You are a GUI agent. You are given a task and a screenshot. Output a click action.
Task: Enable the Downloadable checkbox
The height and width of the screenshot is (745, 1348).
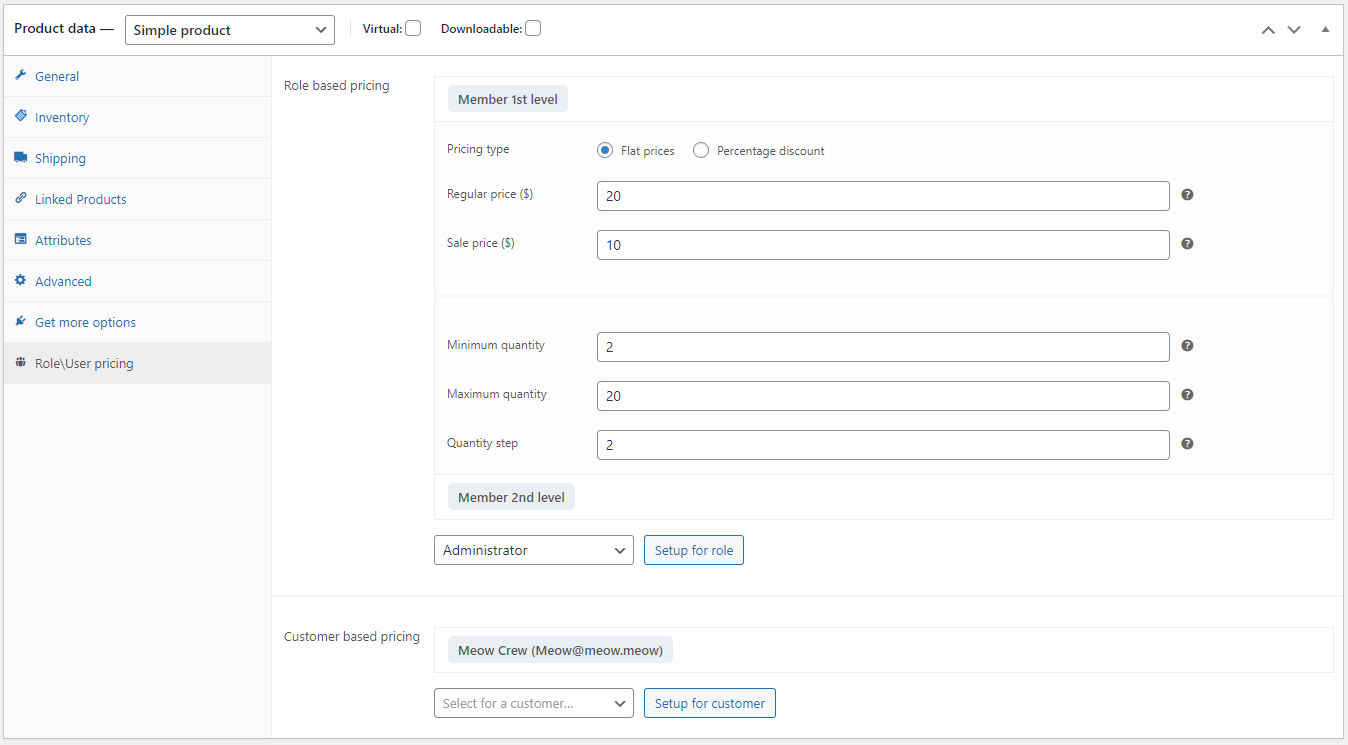coord(533,29)
